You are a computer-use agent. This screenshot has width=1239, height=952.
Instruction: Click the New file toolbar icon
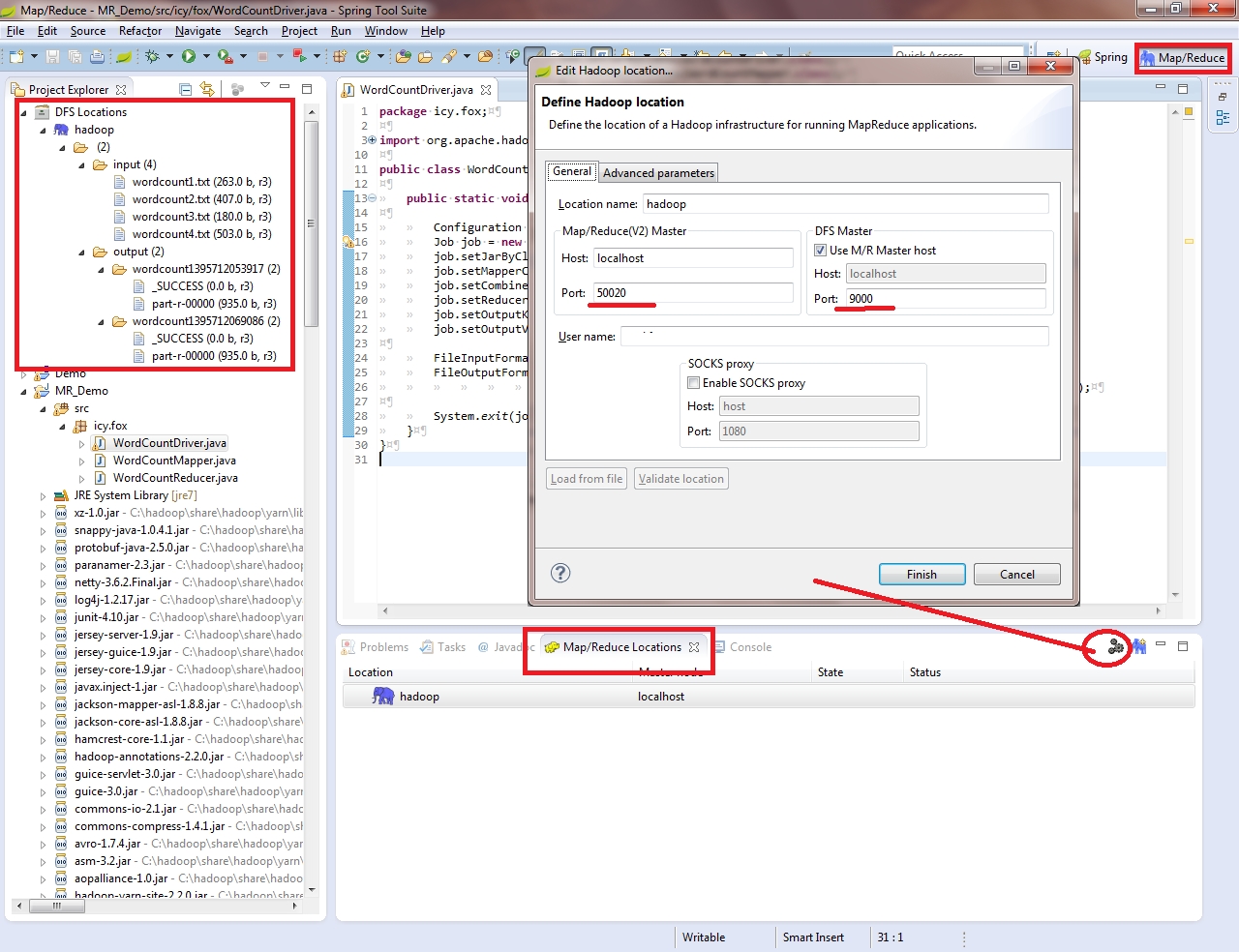17,57
